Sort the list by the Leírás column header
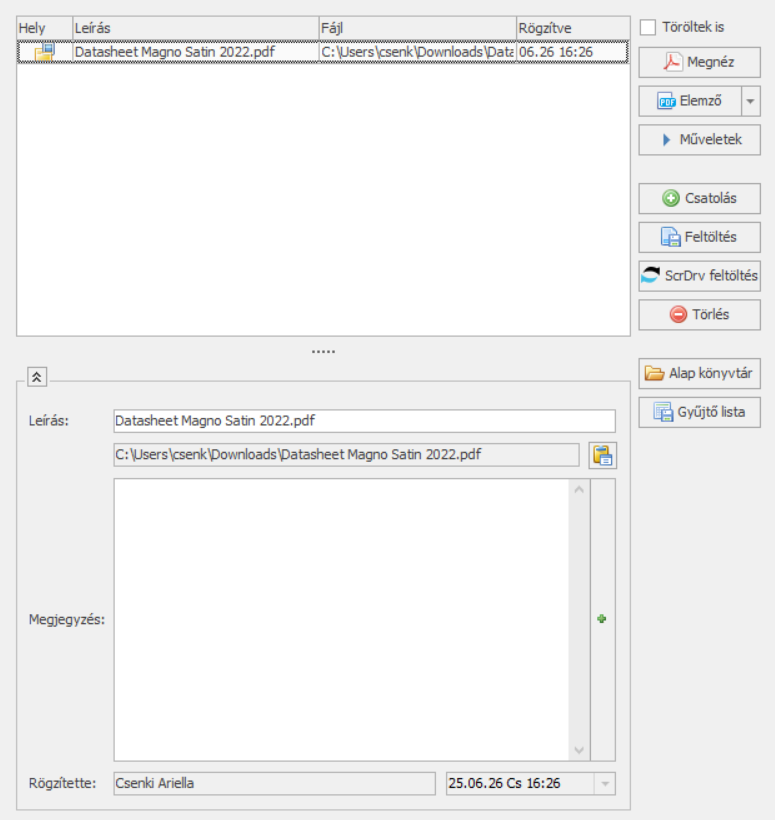Screen dimensions: 775x820 (195, 28)
